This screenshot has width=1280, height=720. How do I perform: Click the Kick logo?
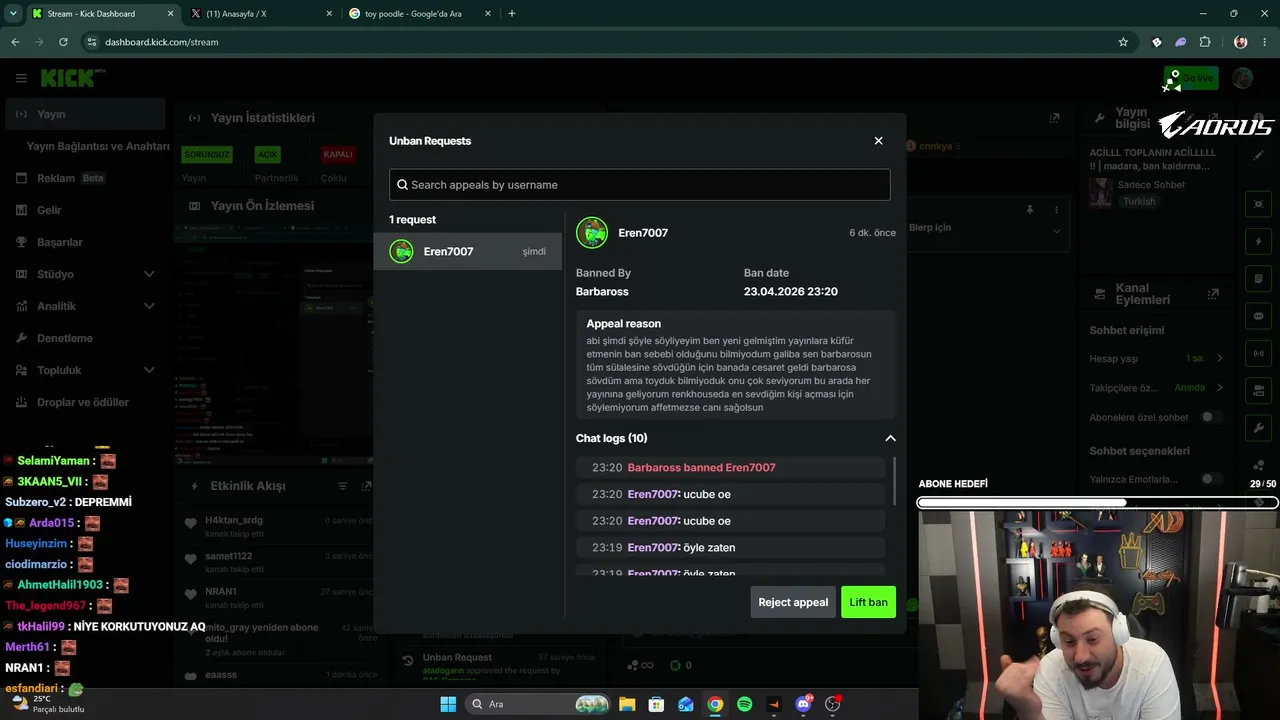point(70,78)
